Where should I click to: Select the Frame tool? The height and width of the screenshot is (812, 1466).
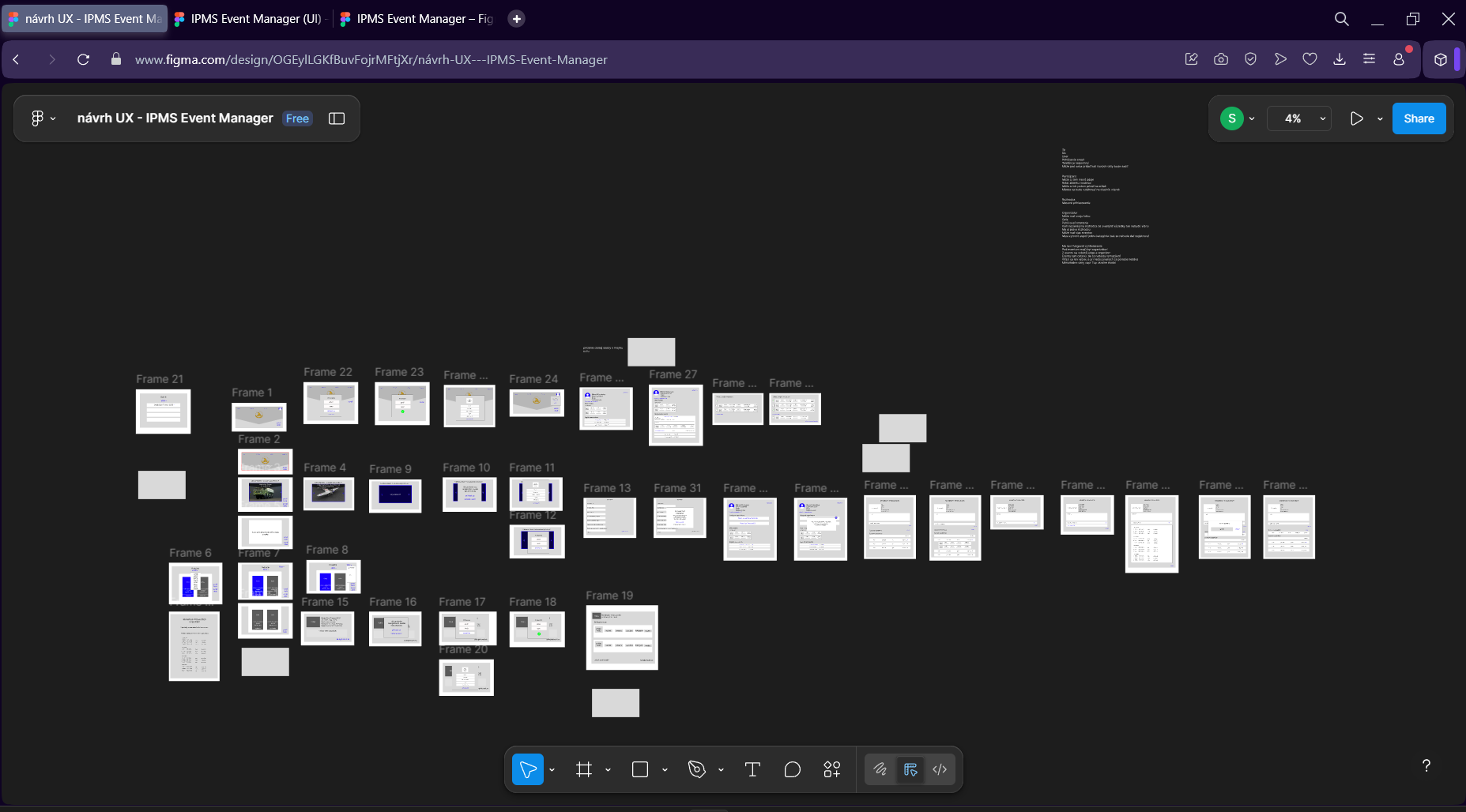coord(584,769)
